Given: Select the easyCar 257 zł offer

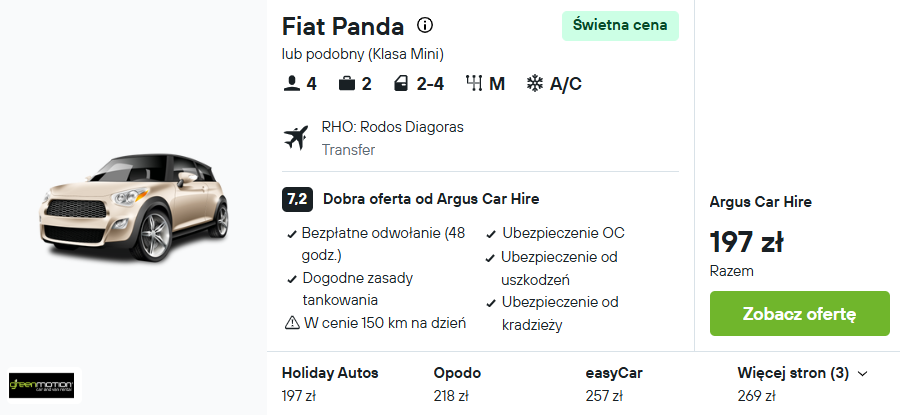Looking at the screenshot, I should 614,383.
